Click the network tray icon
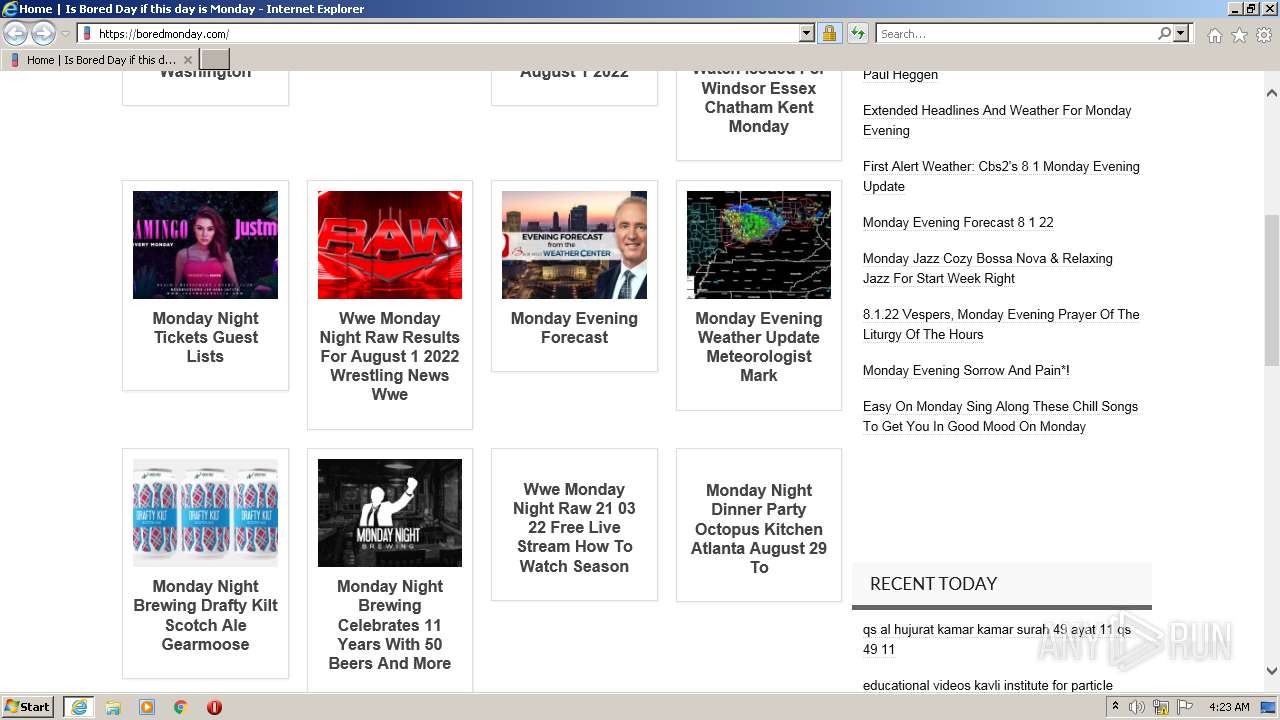The image size is (1280, 720). click(x=1161, y=707)
